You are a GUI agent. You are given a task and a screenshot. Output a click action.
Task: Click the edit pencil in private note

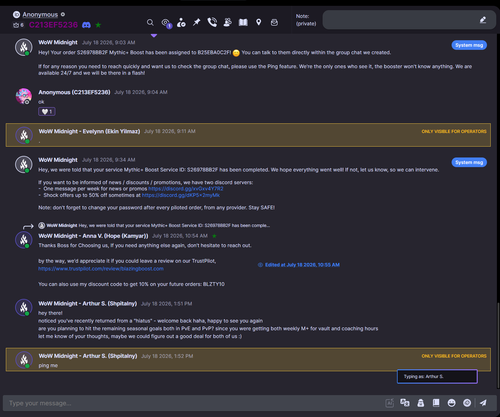[483, 20]
